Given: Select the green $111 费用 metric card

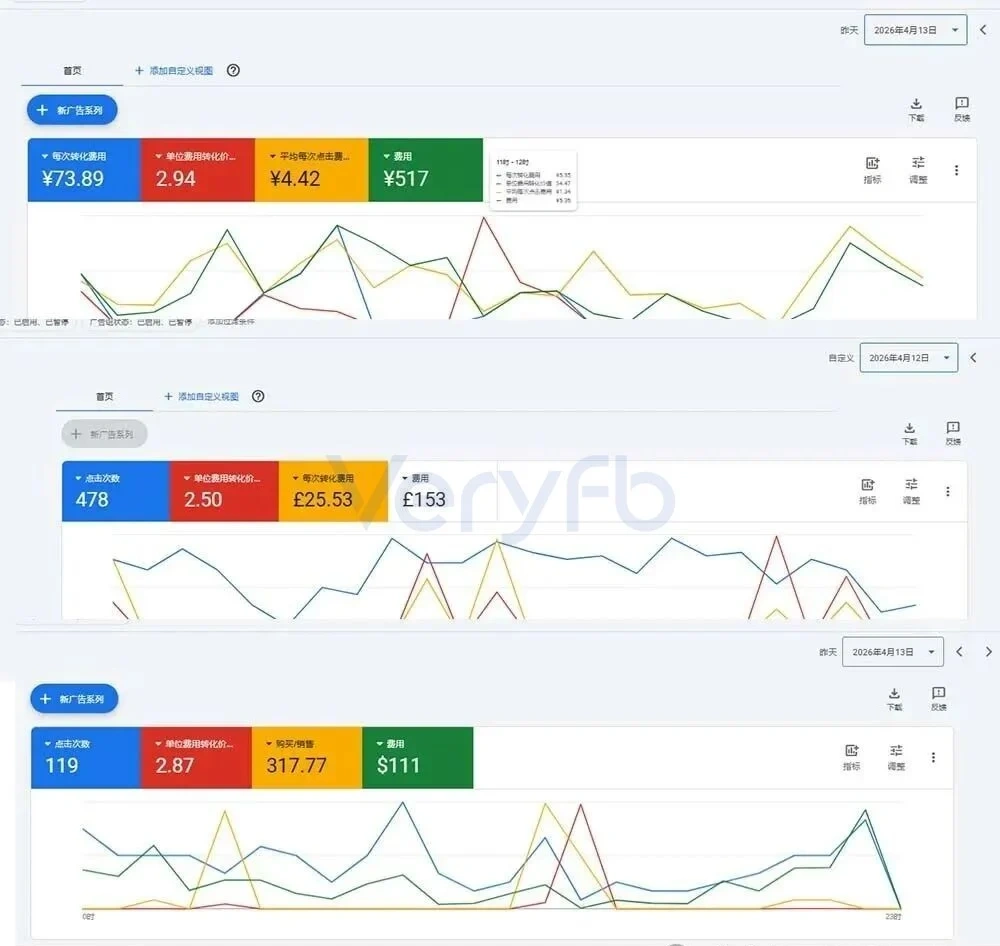Looking at the screenshot, I should click(418, 757).
